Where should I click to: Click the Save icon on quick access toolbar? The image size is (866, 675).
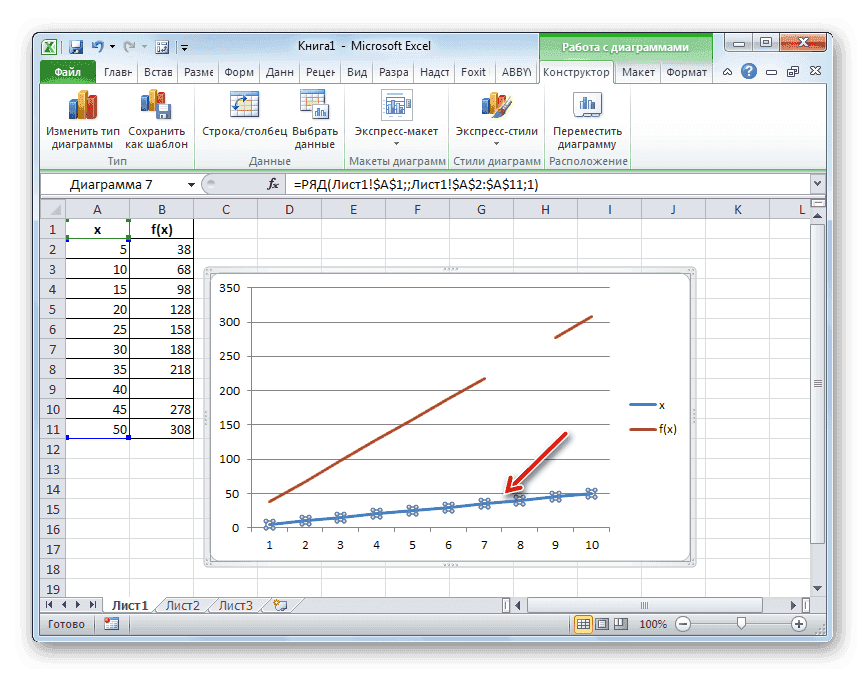point(74,46)
